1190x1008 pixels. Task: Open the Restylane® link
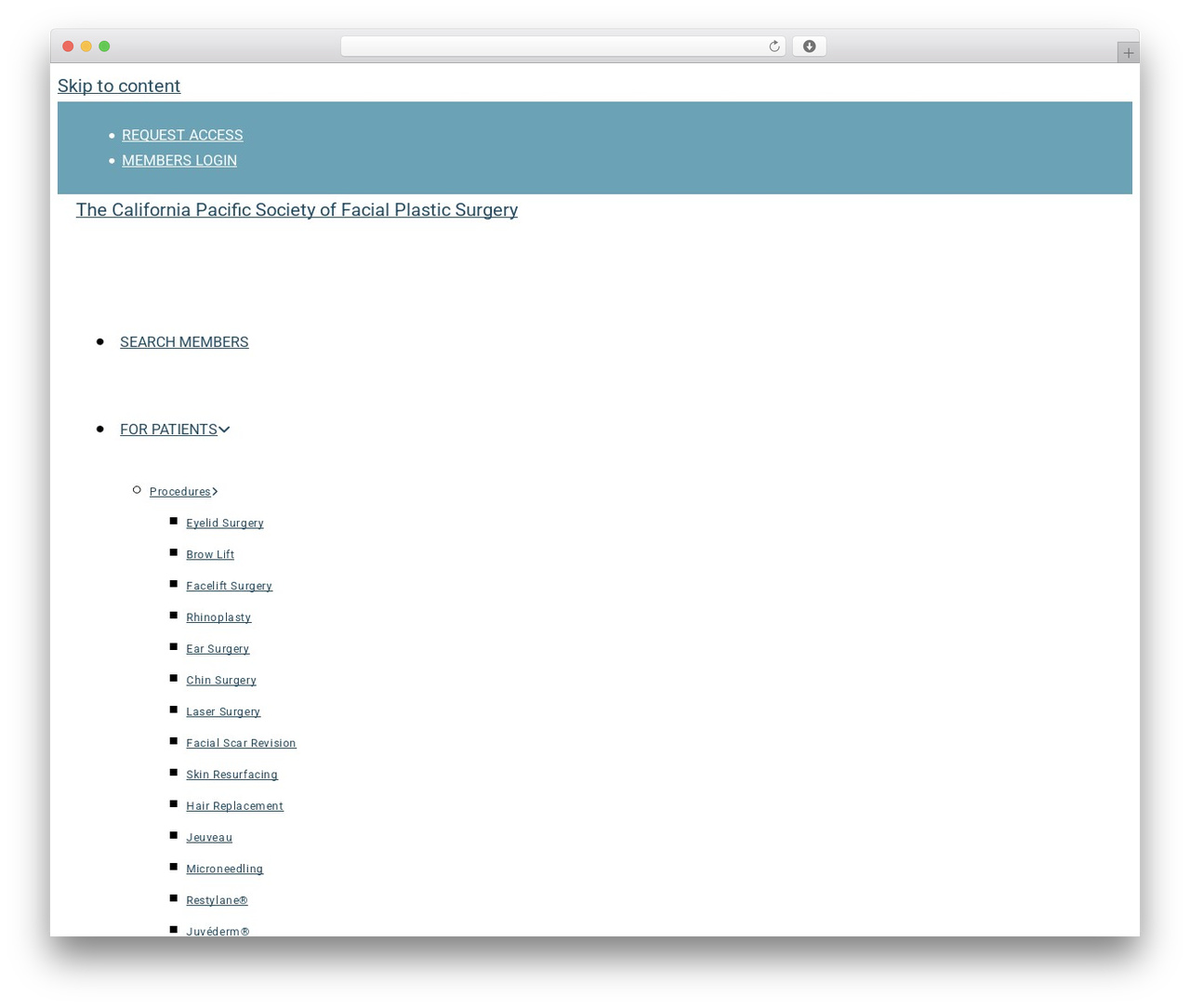click(x=217, y=900)
